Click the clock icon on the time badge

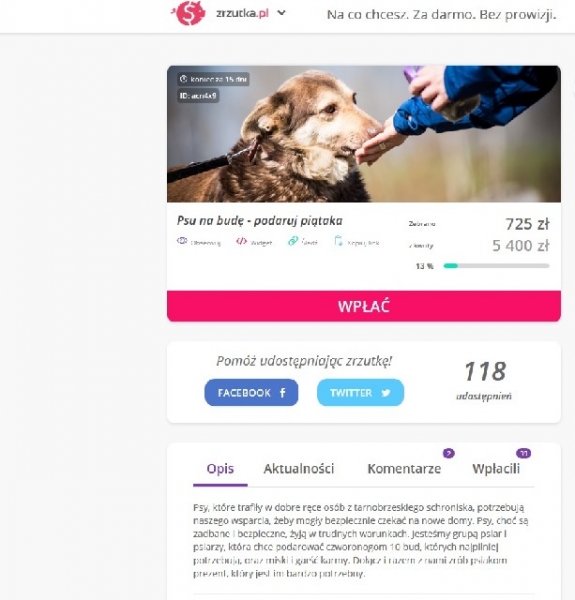click(x=184, y=79)
